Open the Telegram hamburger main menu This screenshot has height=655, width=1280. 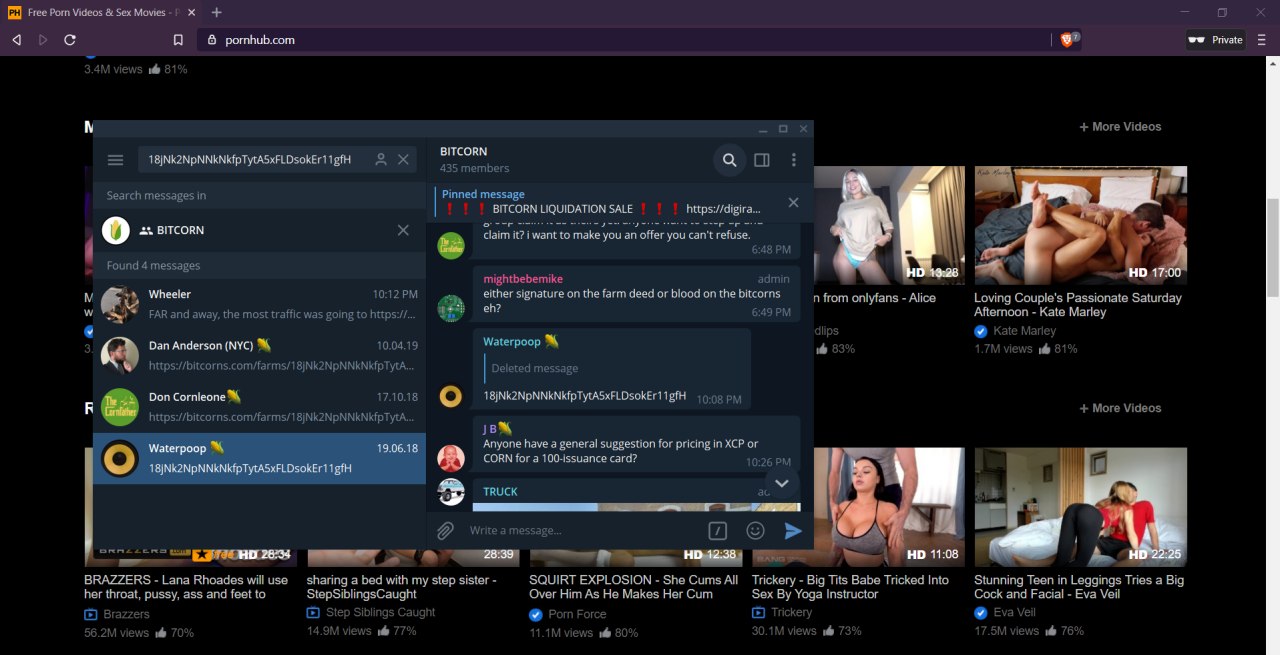coord(116,160)
